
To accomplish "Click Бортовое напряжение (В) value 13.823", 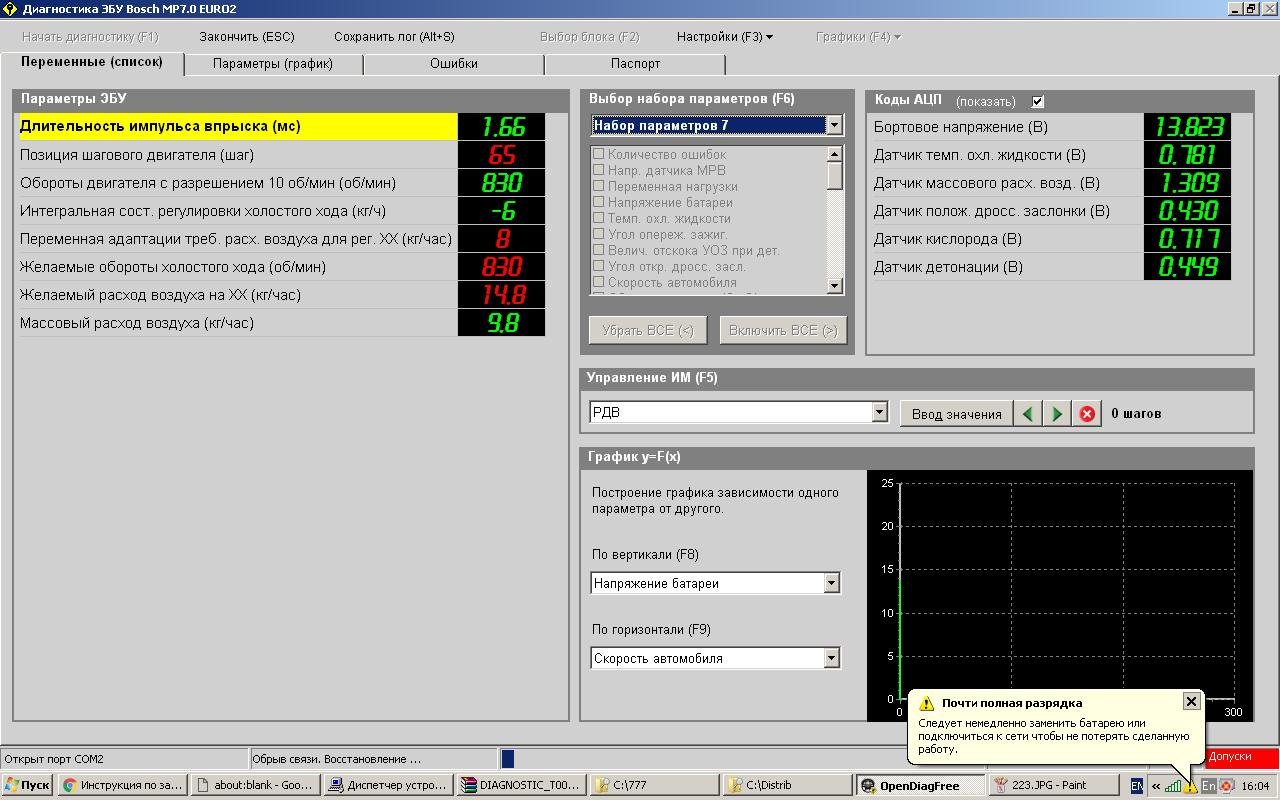I will 1187,127.
